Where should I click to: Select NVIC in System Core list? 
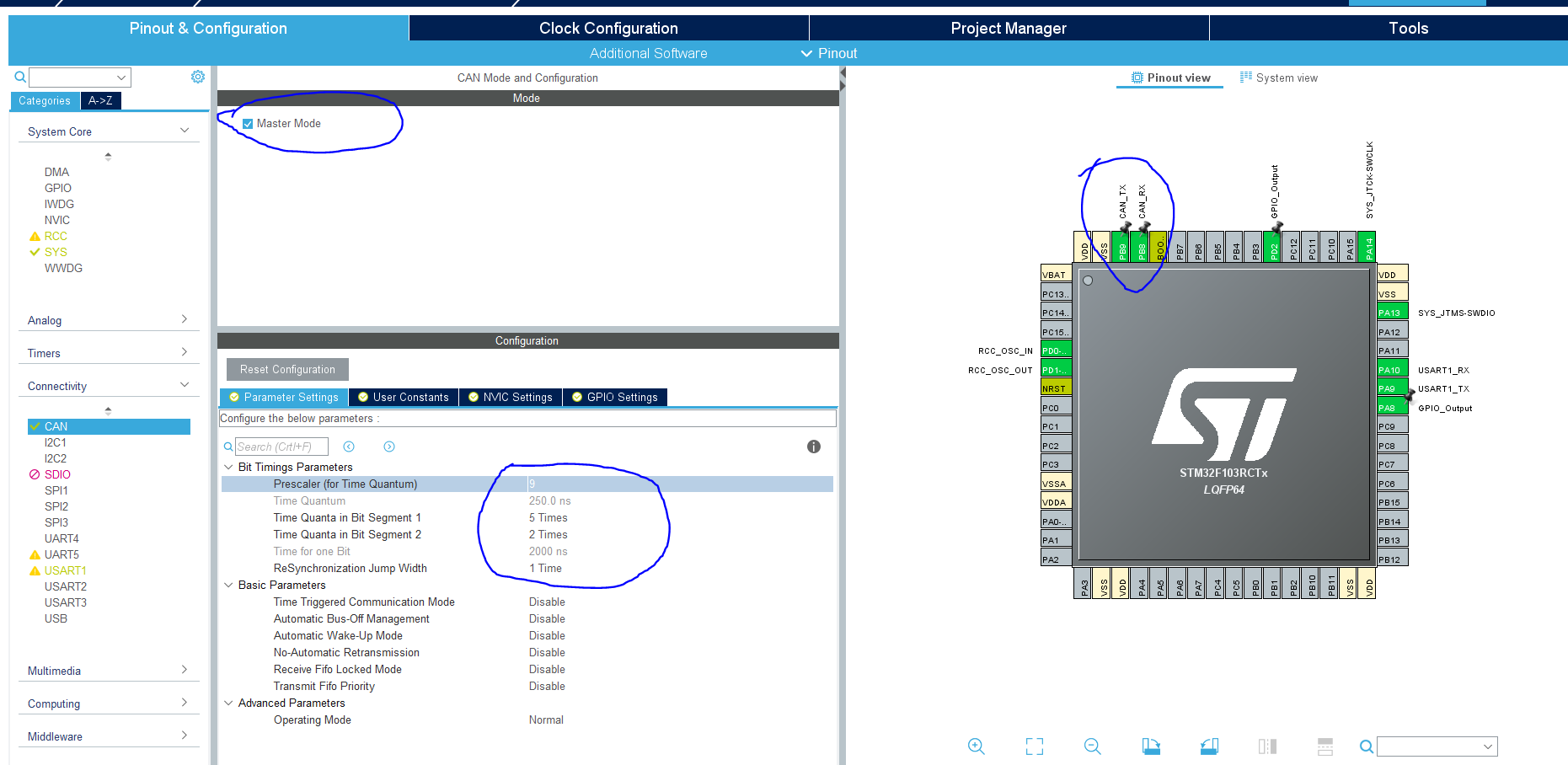pos(56,220)
